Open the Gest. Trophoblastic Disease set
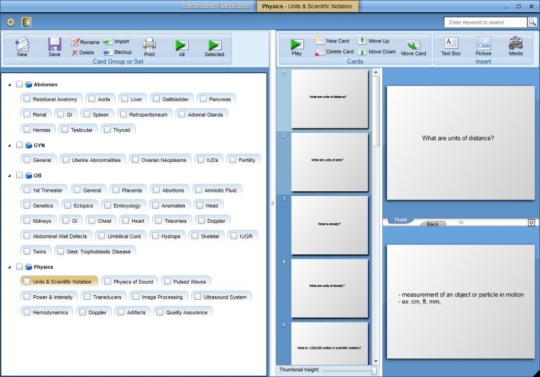This screenshot has width=540, height=377. [95, 251]
